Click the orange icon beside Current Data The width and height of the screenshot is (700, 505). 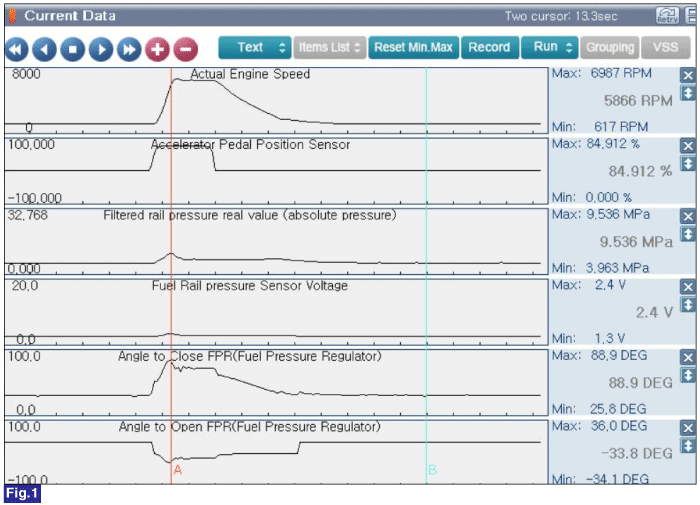pyautogui.click(x=12, y=16)
